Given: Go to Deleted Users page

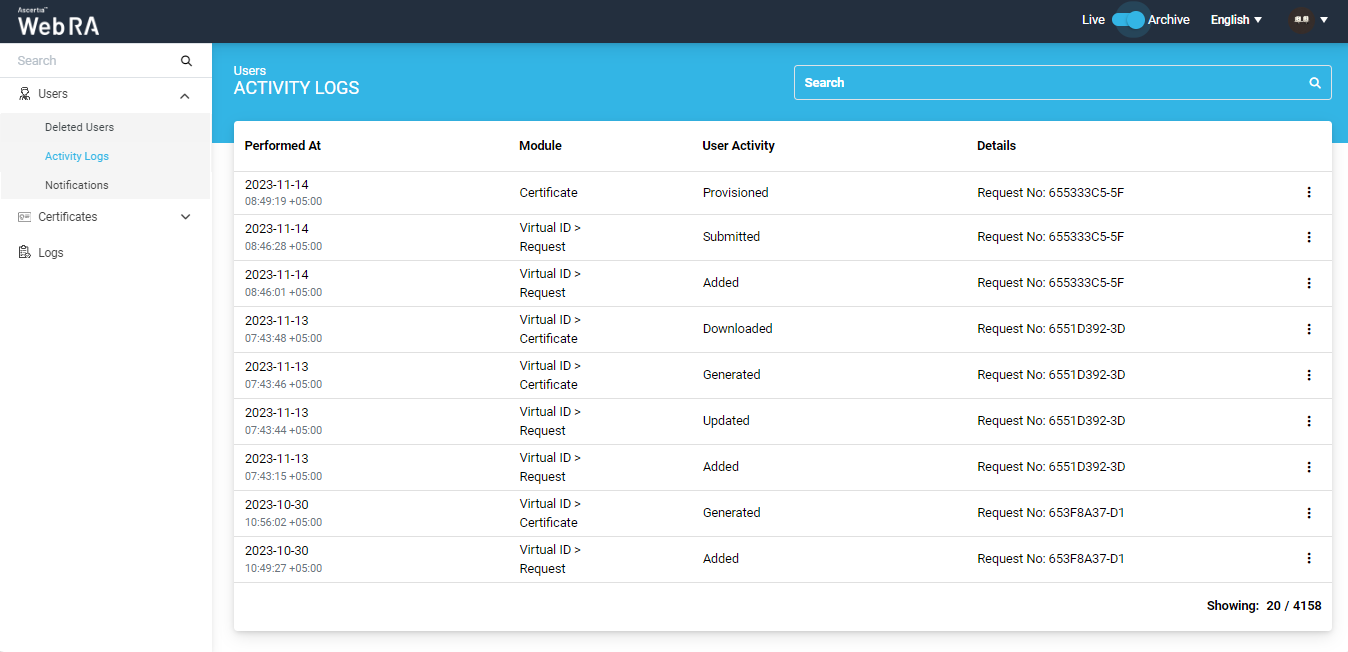Looking at the screenshot, I should 79,127.
